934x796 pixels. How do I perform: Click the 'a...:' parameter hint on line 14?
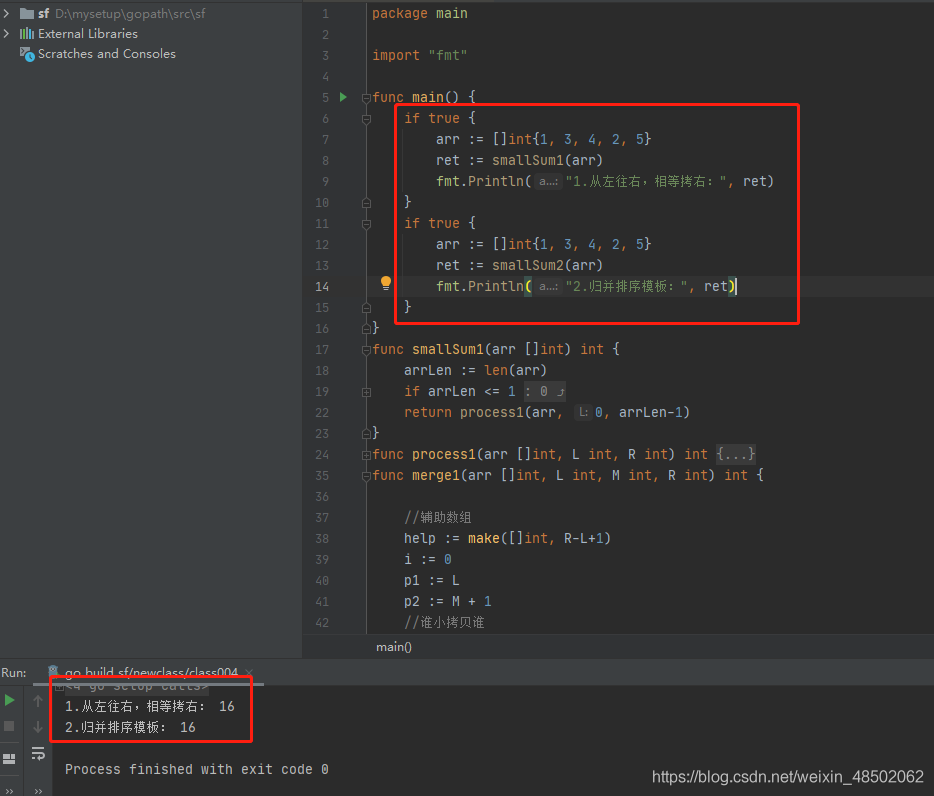click(x=548, y=287)
